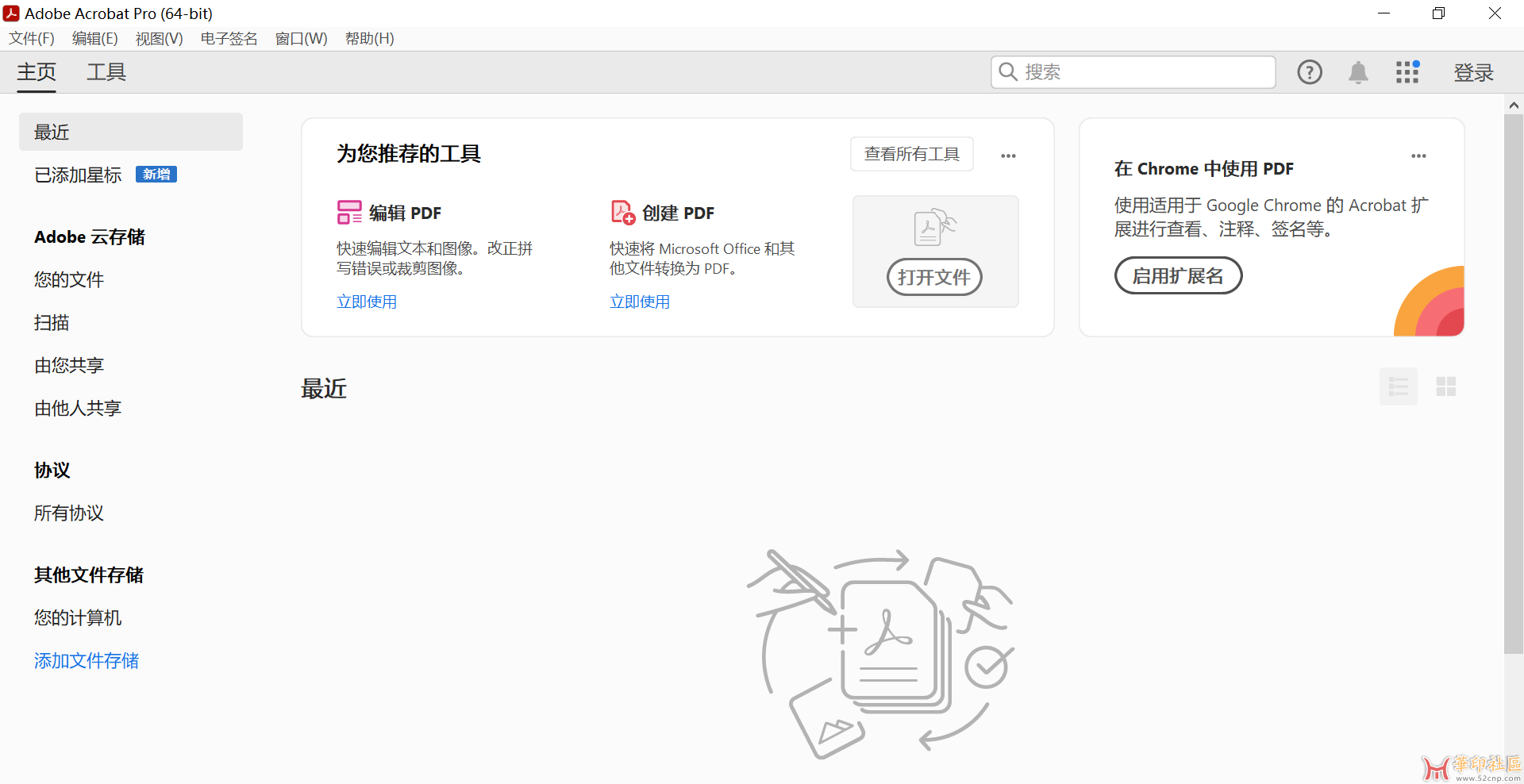This screenshot has height=784, width=1524.
Task: Click the open-file document icon
Action: tap(934, 227)
